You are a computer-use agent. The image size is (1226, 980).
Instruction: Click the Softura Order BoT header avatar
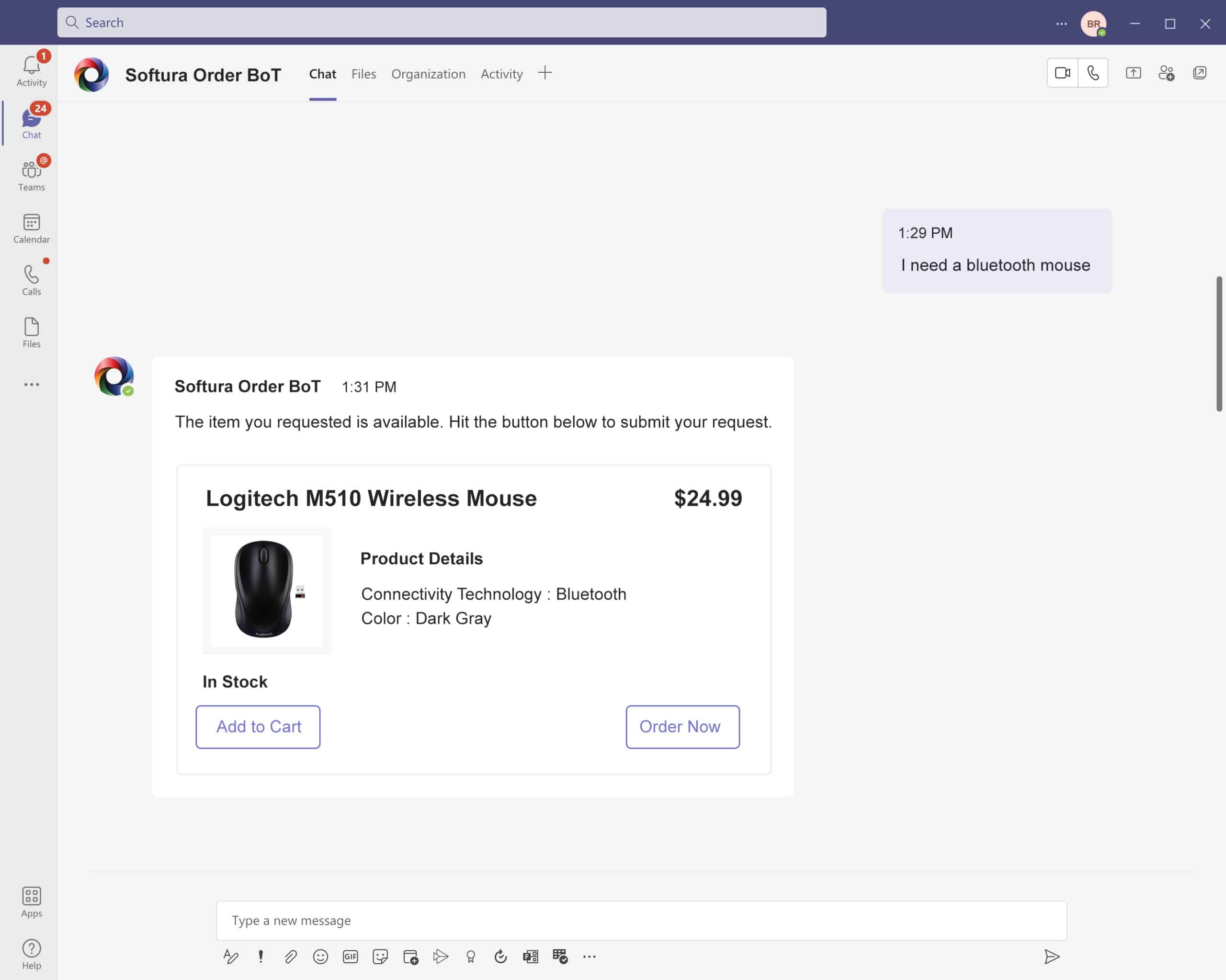pos(91,75)
